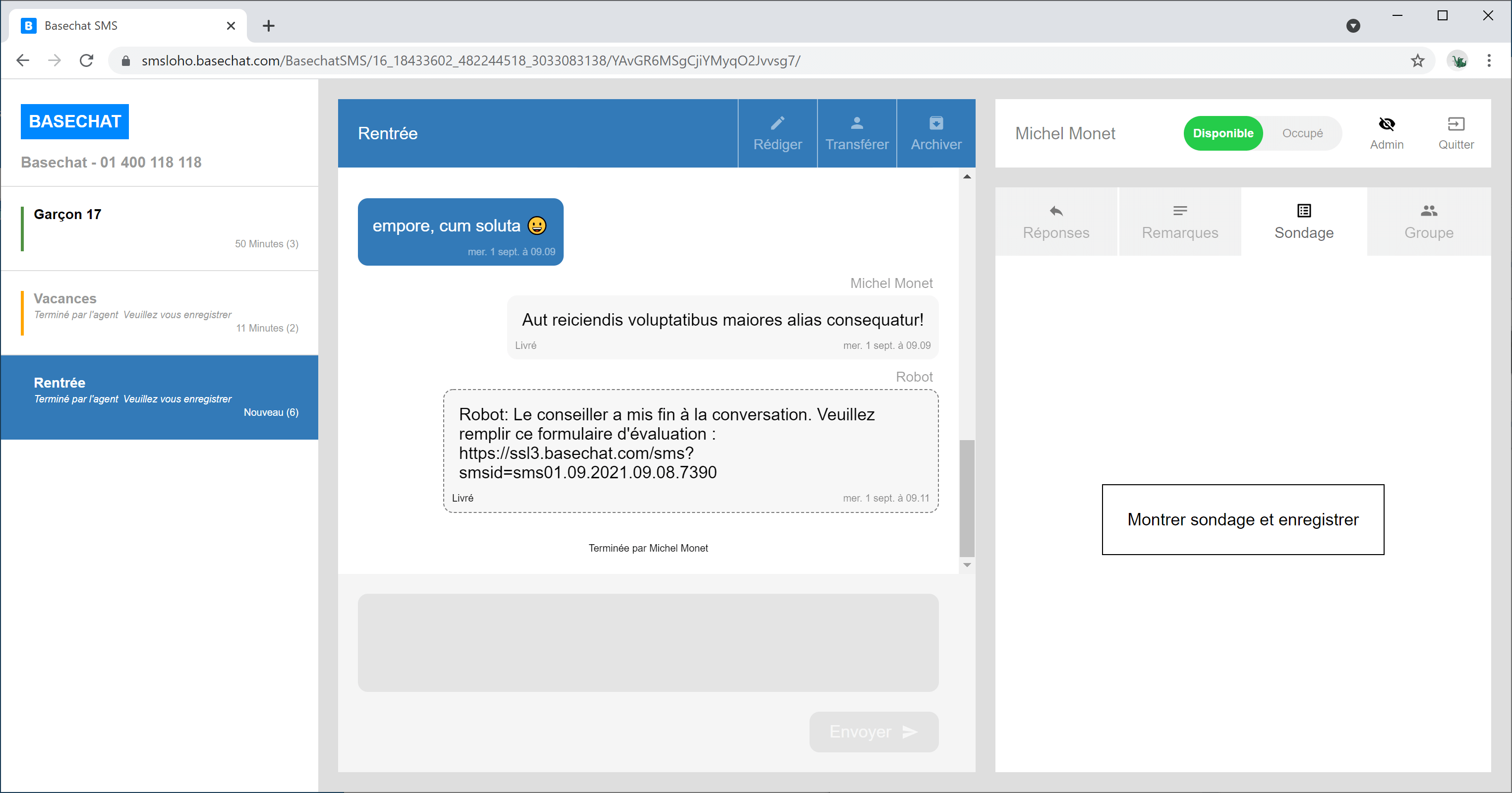Click the Archiver box icon
The image size is (1512, 793).
point(935,123)
